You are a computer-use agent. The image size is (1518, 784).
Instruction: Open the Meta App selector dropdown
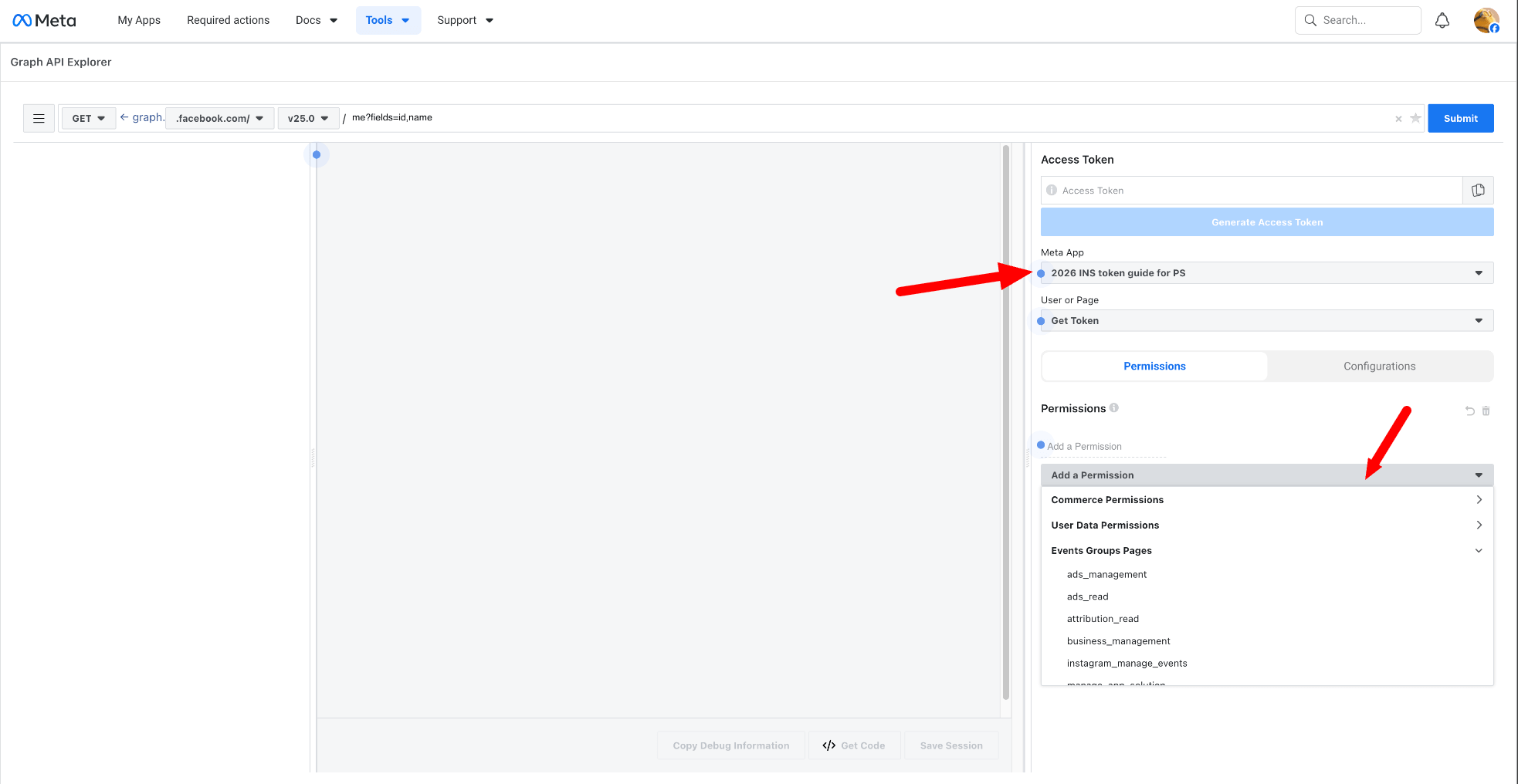pyautogui.click(x=1266, y=273)
